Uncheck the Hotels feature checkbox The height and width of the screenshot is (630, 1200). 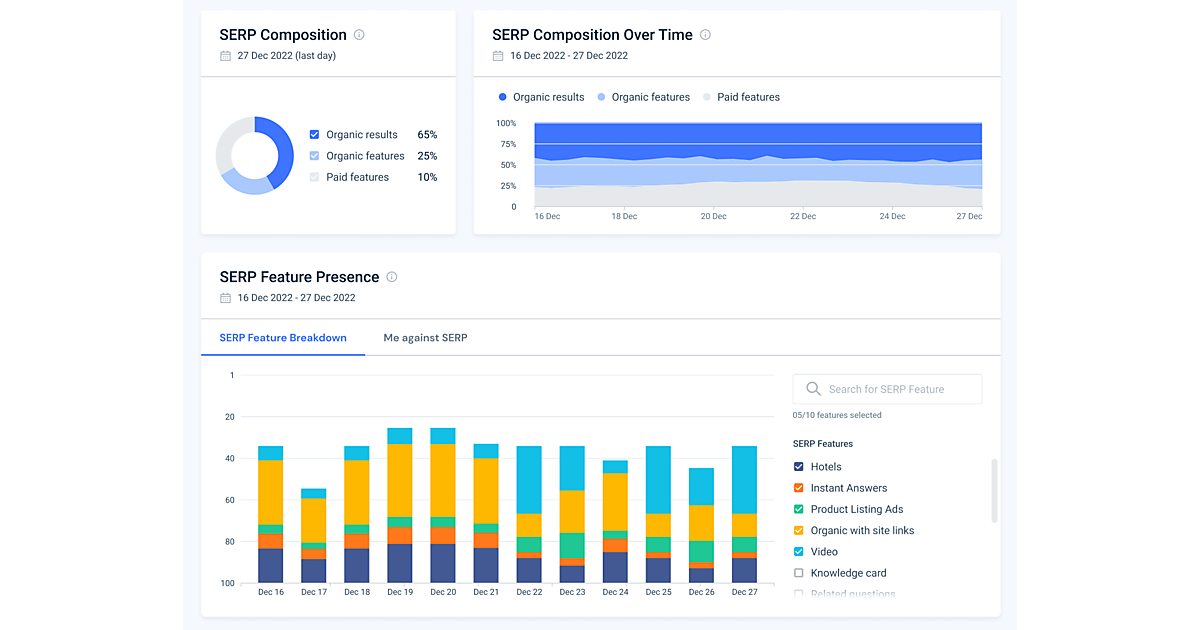[798, 467]
